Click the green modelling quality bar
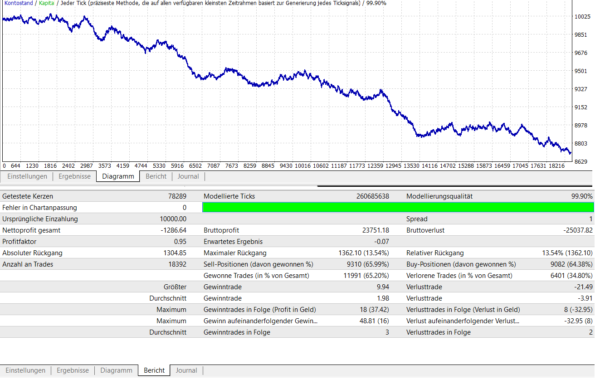 pyautogui.click(x=398, y=207)
